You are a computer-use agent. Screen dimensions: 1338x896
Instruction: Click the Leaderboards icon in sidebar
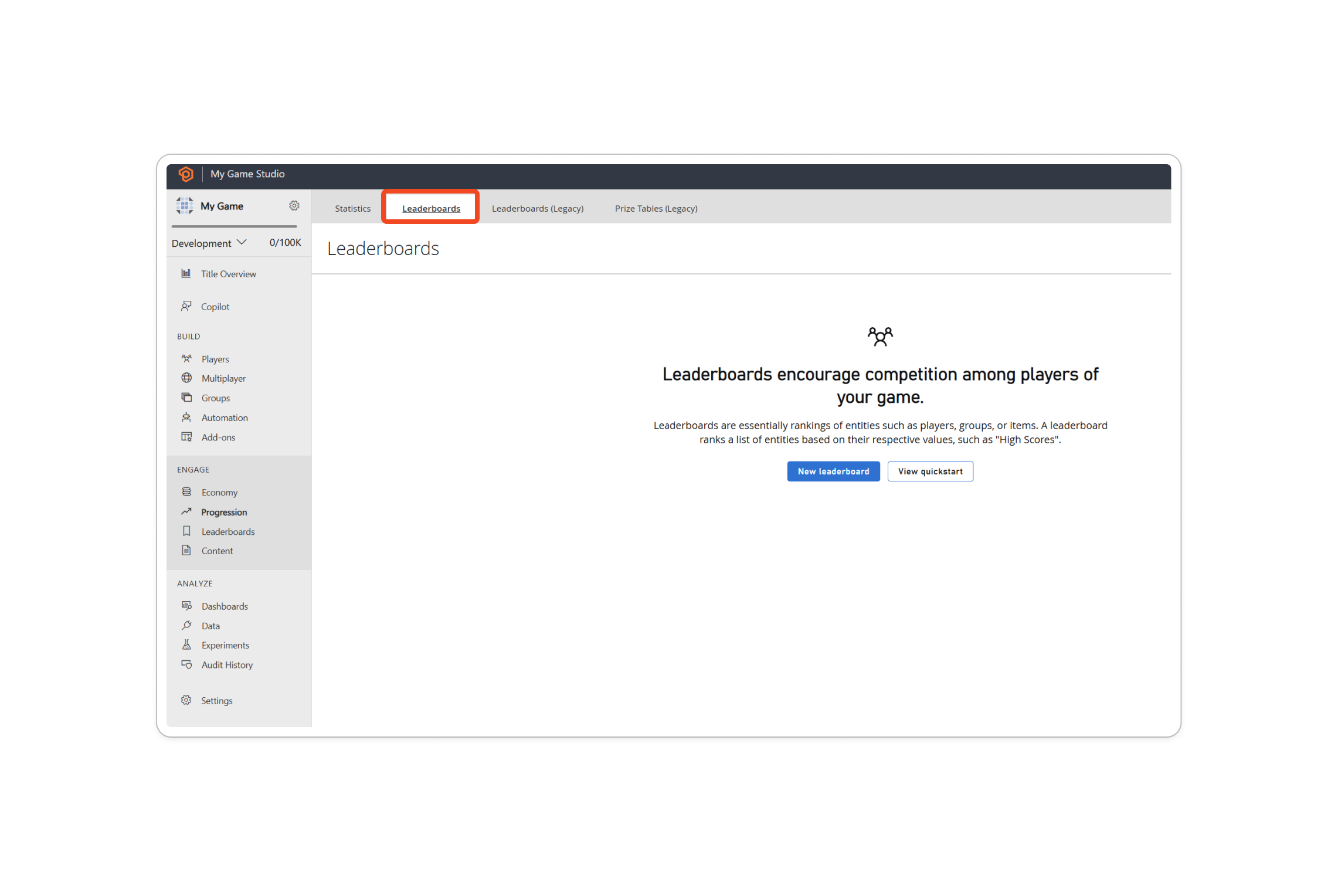187,531
